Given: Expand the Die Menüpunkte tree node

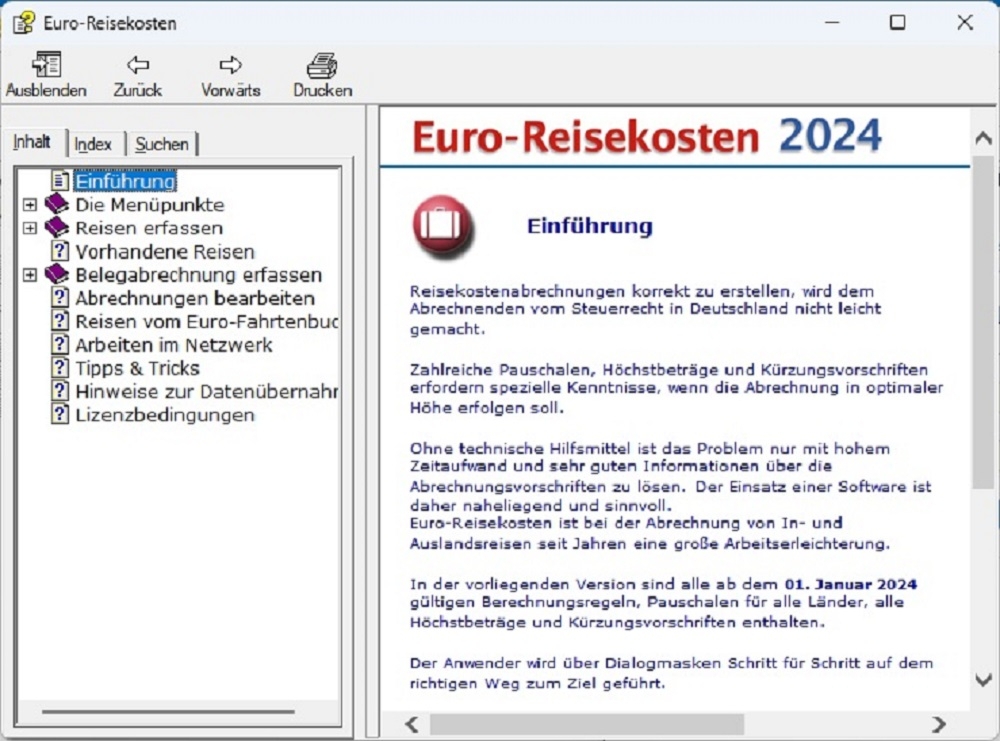Looking at the screenshot, I should tap(29, 205).
